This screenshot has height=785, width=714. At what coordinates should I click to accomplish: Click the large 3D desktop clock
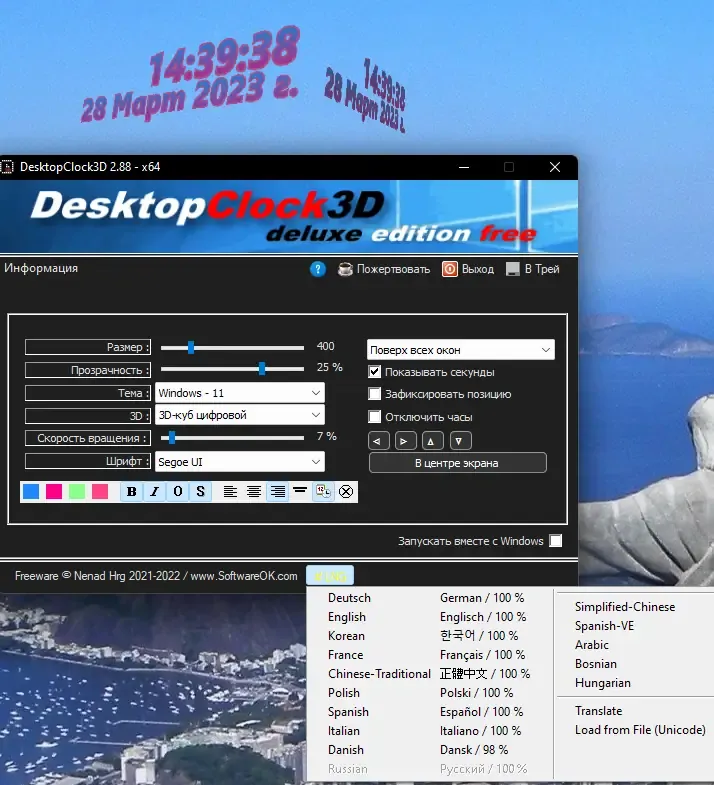(190, 74)
